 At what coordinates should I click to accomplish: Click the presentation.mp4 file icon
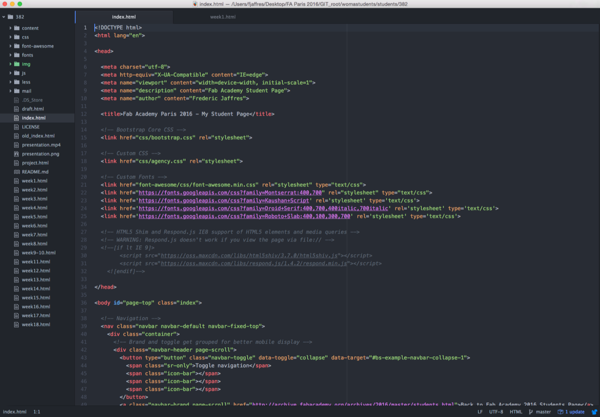point(16,145)
